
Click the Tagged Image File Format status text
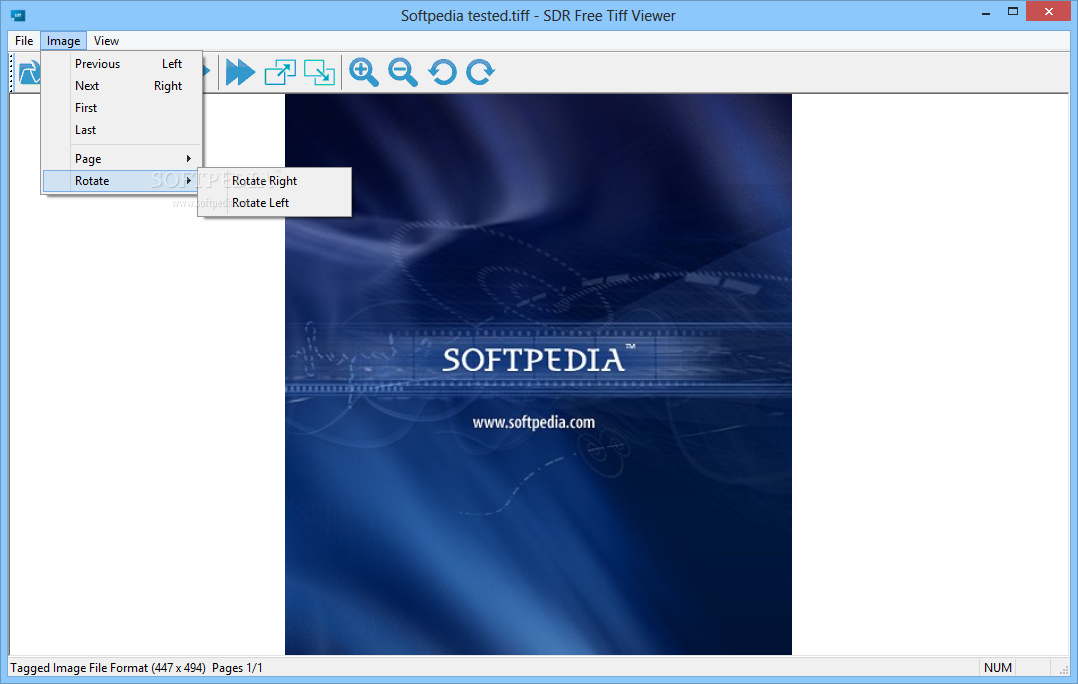point(108,668)
